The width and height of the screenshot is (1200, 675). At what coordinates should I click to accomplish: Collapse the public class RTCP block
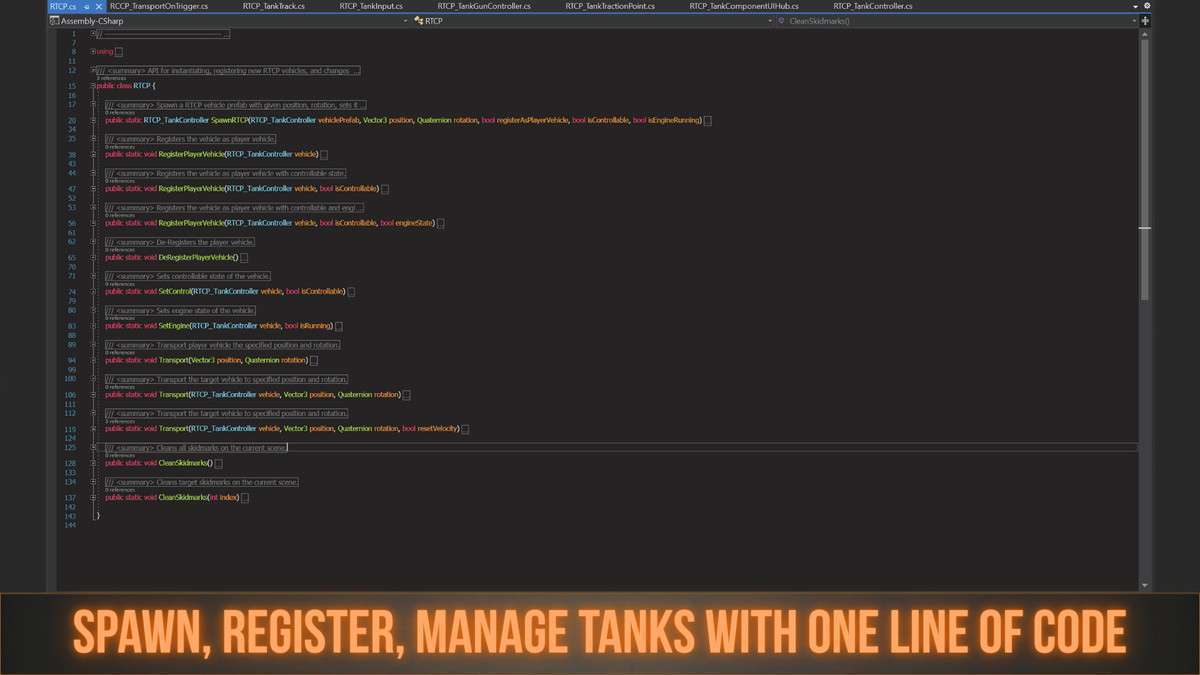pyautogui.click(x=93, y=86)
